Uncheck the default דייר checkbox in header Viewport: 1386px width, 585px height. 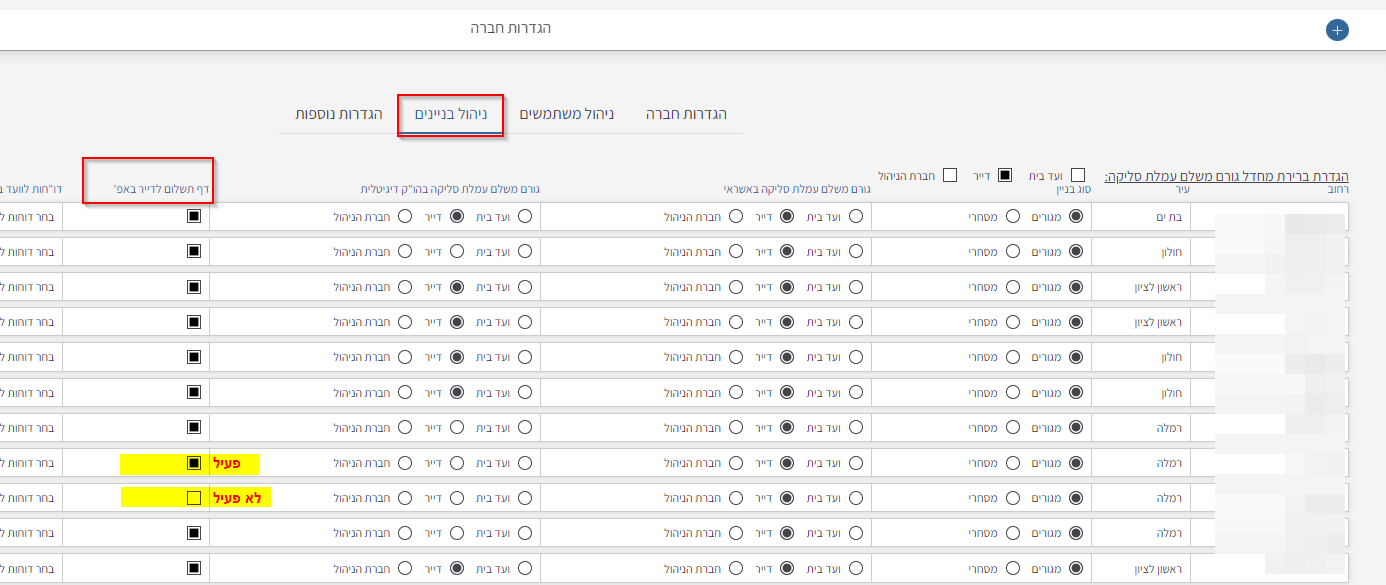[x=1005, y=175]
